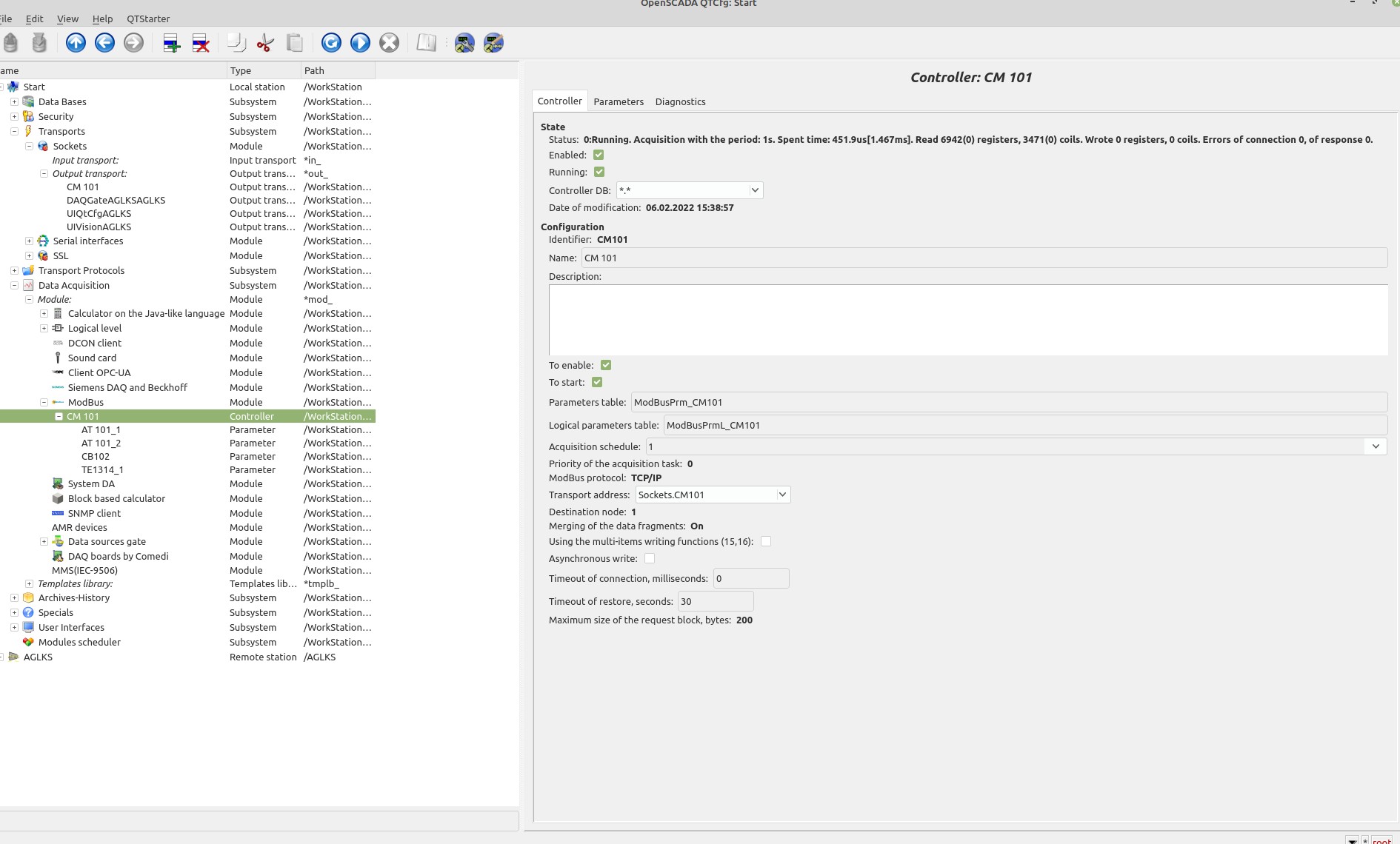
Task: Click the delete item toolbar icon
Action: [201, 43]
